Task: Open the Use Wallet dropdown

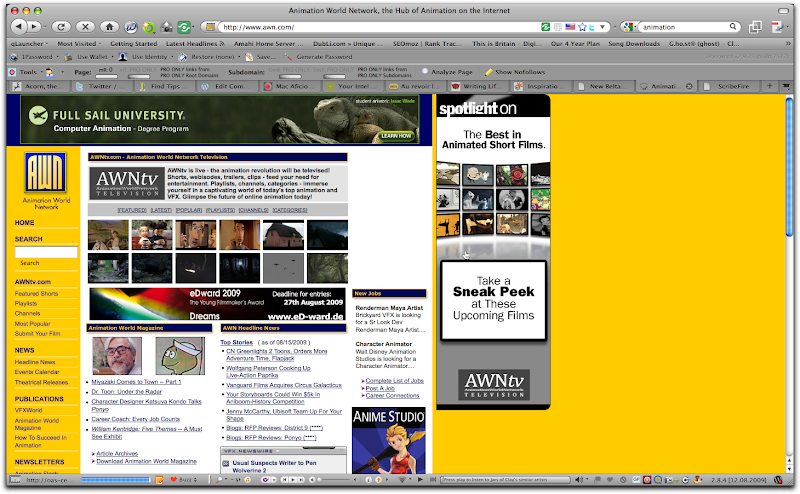Action: 113,57
